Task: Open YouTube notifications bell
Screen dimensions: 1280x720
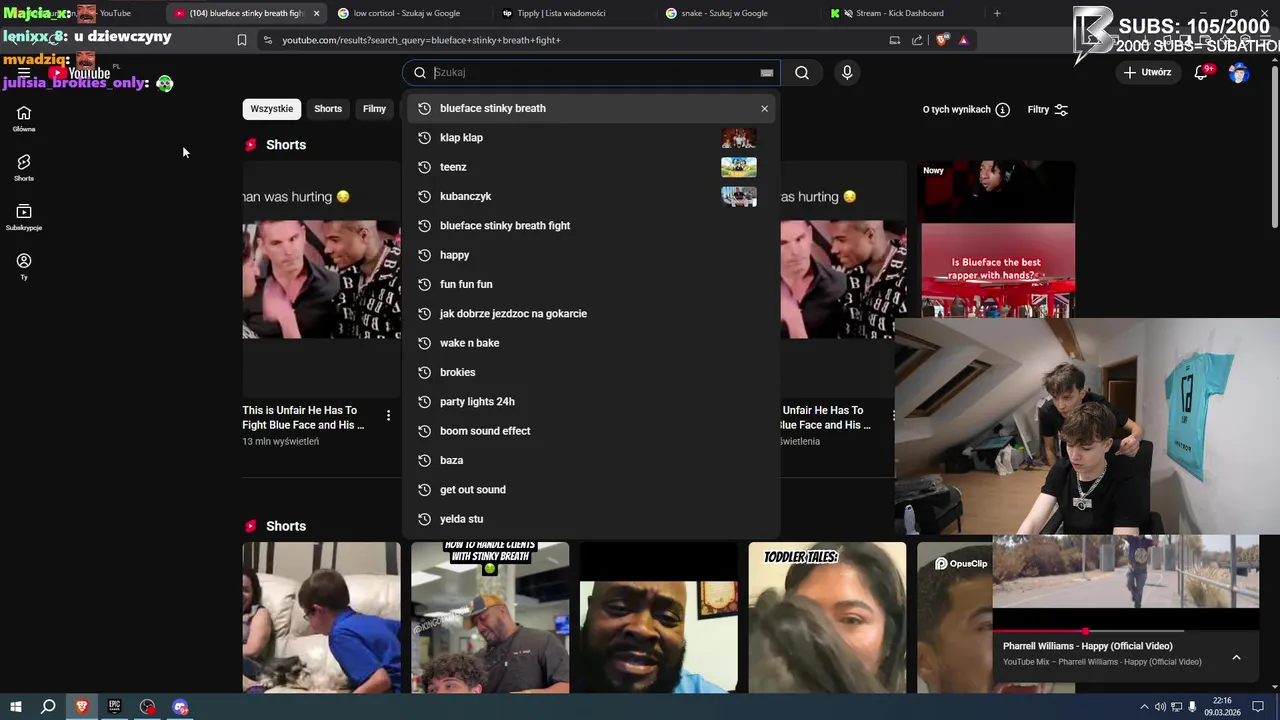Action: [x=1202, y=72]
